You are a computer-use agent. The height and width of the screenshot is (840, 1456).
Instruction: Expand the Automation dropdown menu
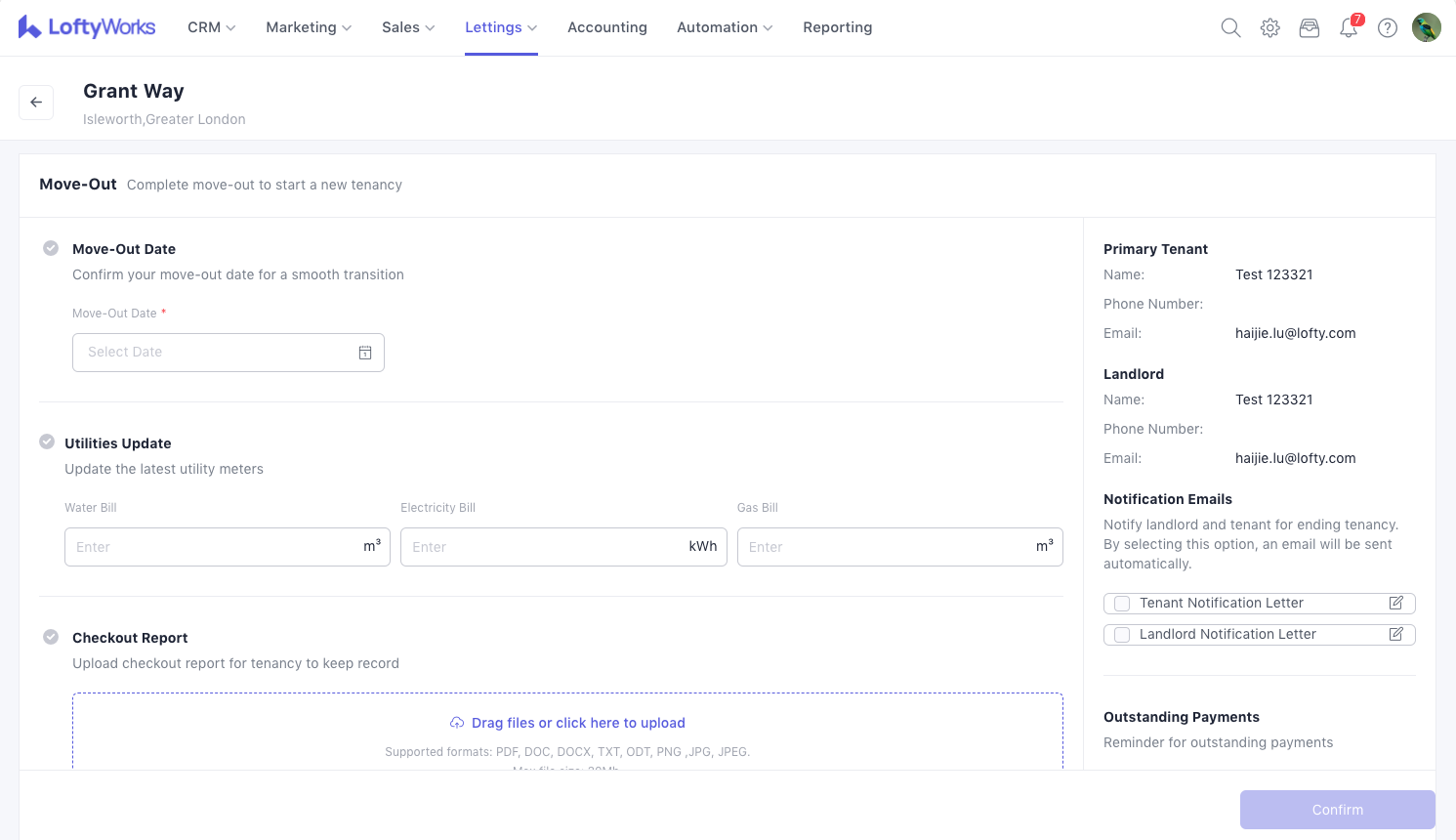tap(724, 27)
